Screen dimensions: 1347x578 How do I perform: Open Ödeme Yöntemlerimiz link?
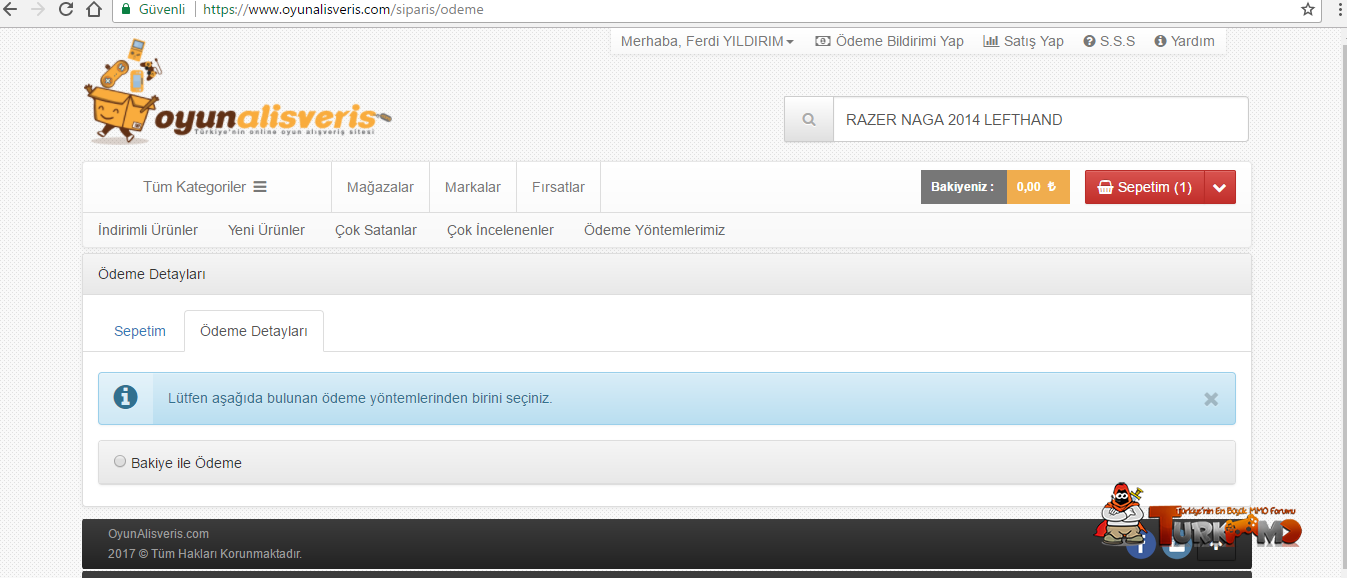tap(654, 230)
